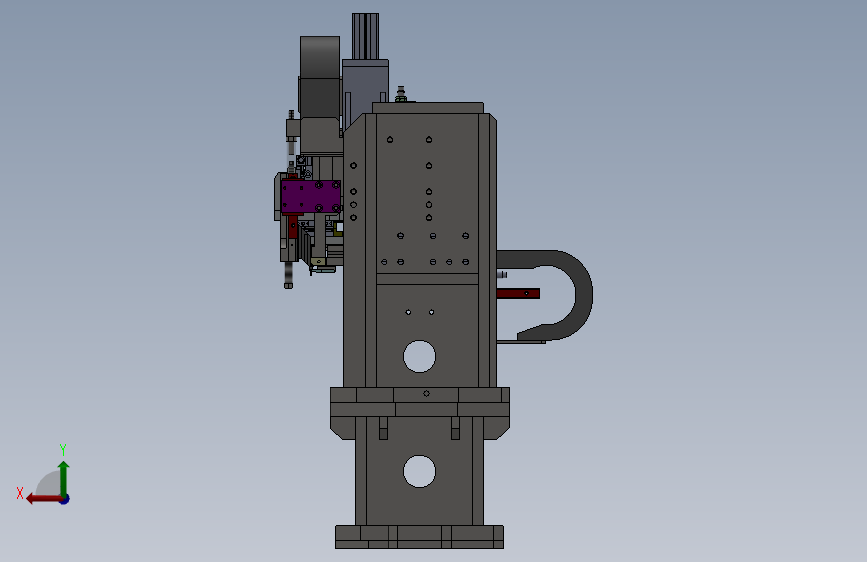The height and width of the screenshot is (562, 867).
Task: Select the red bar inside the cable chain loop
Action: [x=518, y=293]
